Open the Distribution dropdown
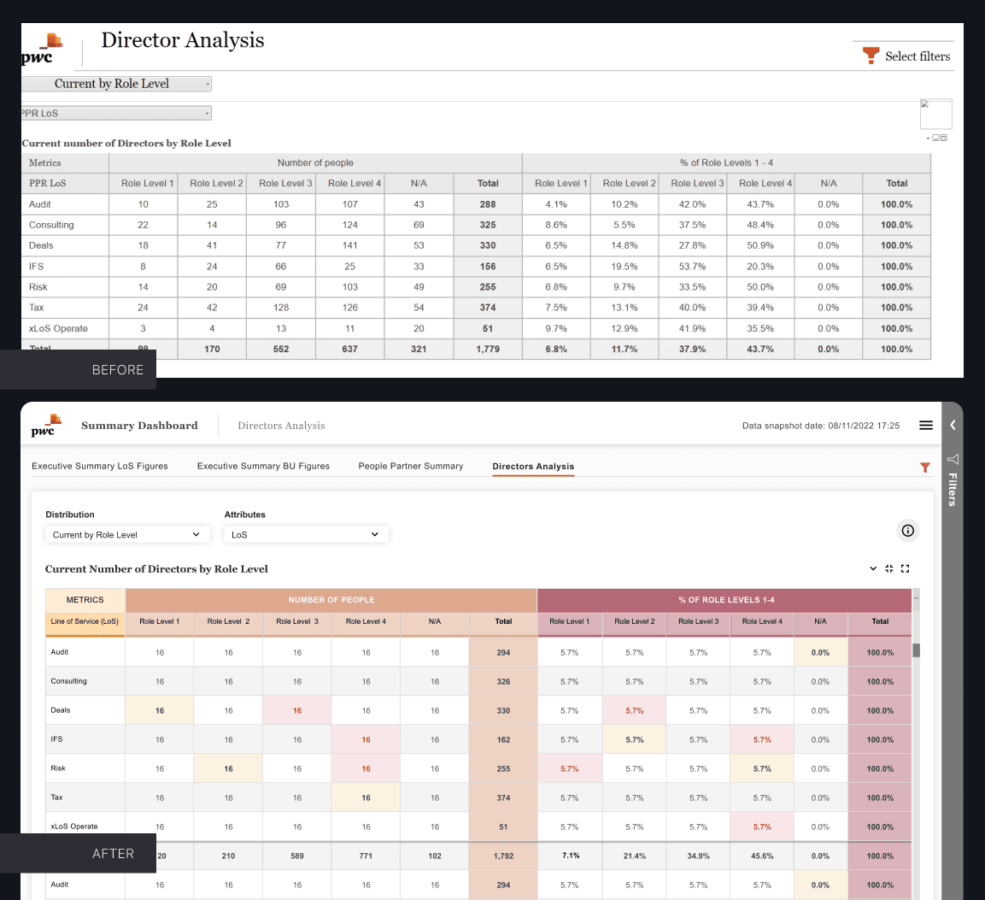The width and height of the screenshot is (985, 900). pos(126,535)
